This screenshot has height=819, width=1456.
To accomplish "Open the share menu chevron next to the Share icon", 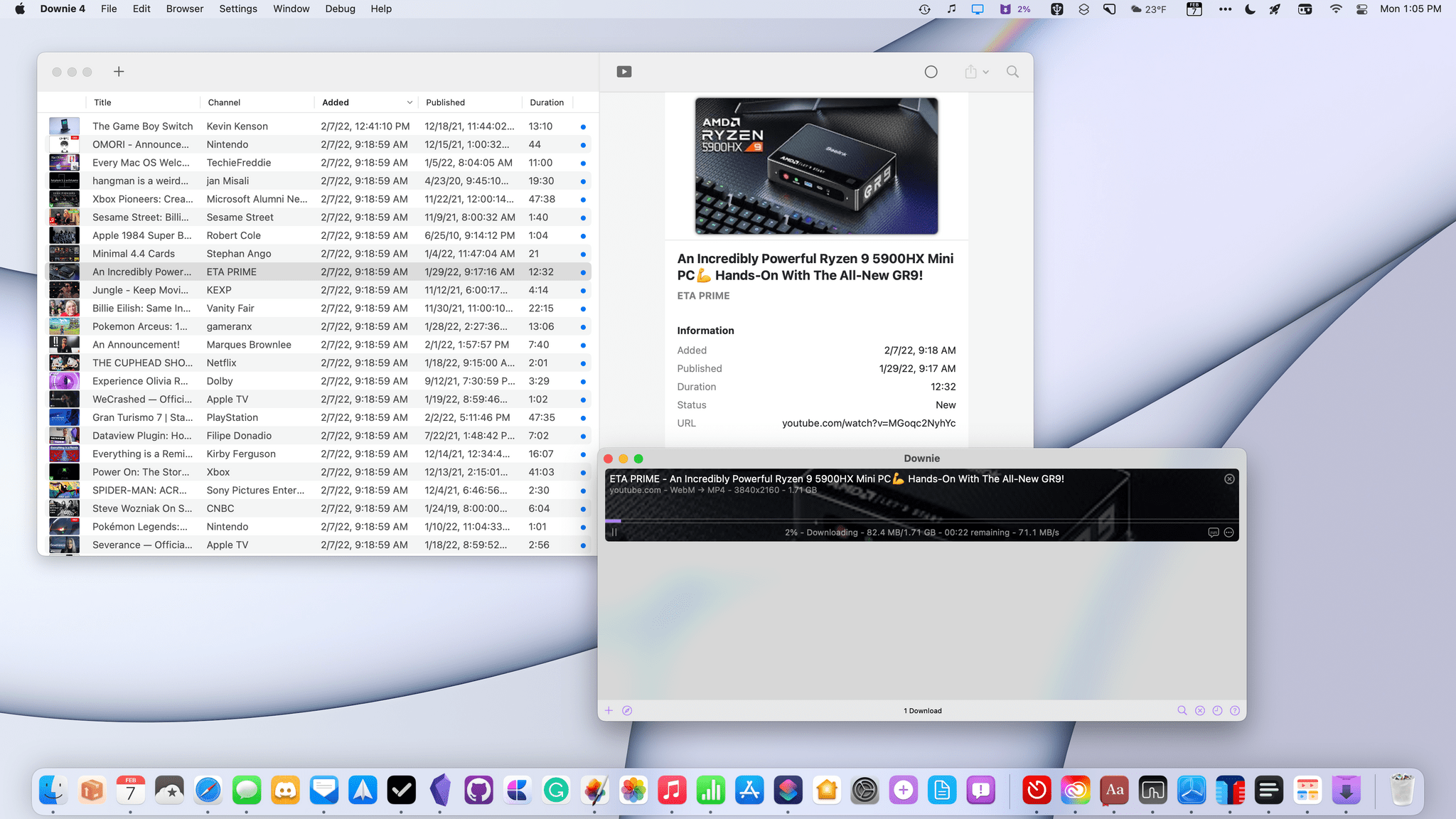I will click(986, 73).
